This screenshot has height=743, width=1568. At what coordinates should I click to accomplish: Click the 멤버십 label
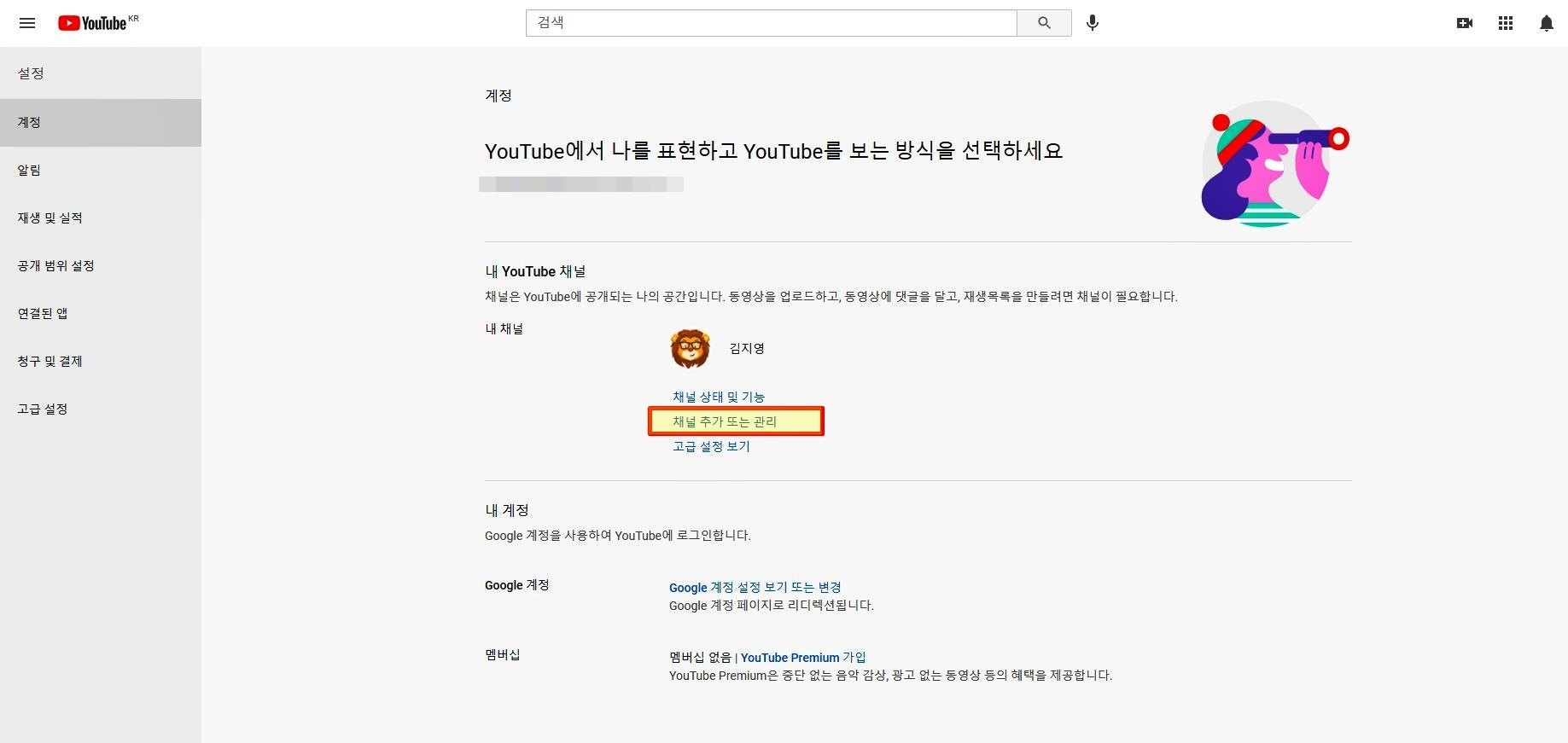click(503, 654)
